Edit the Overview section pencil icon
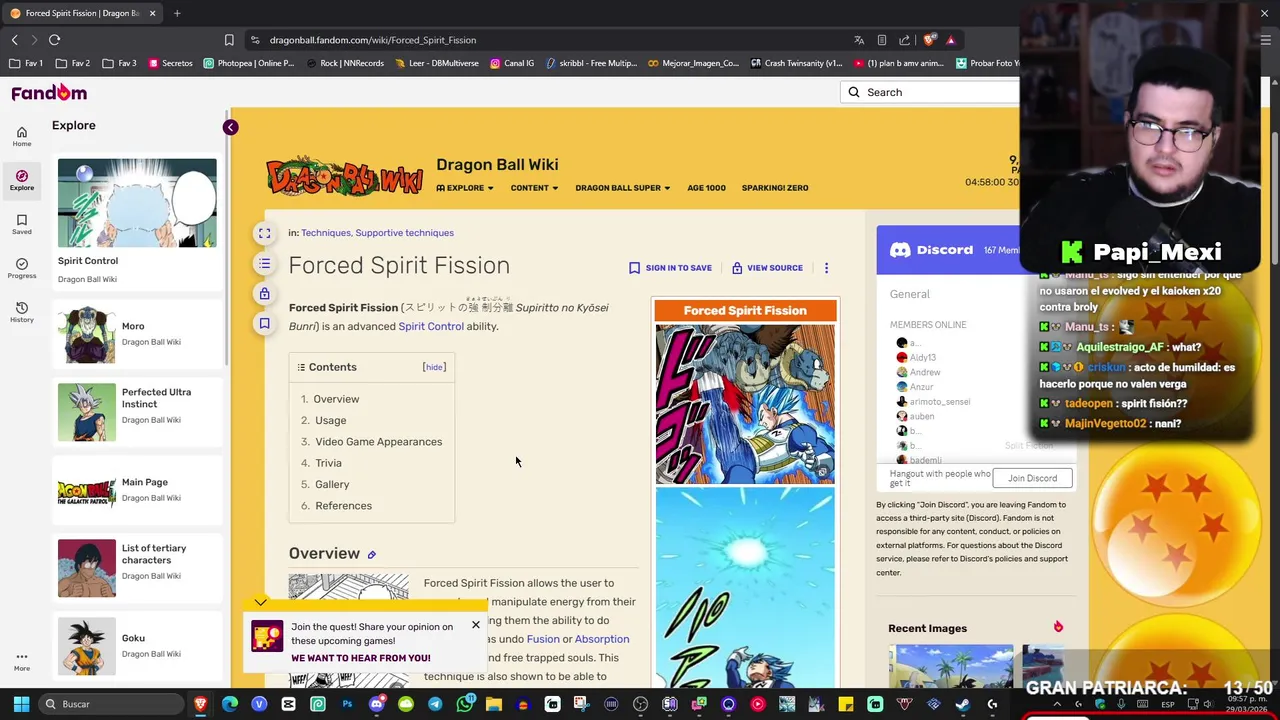 tap(371, 555)
